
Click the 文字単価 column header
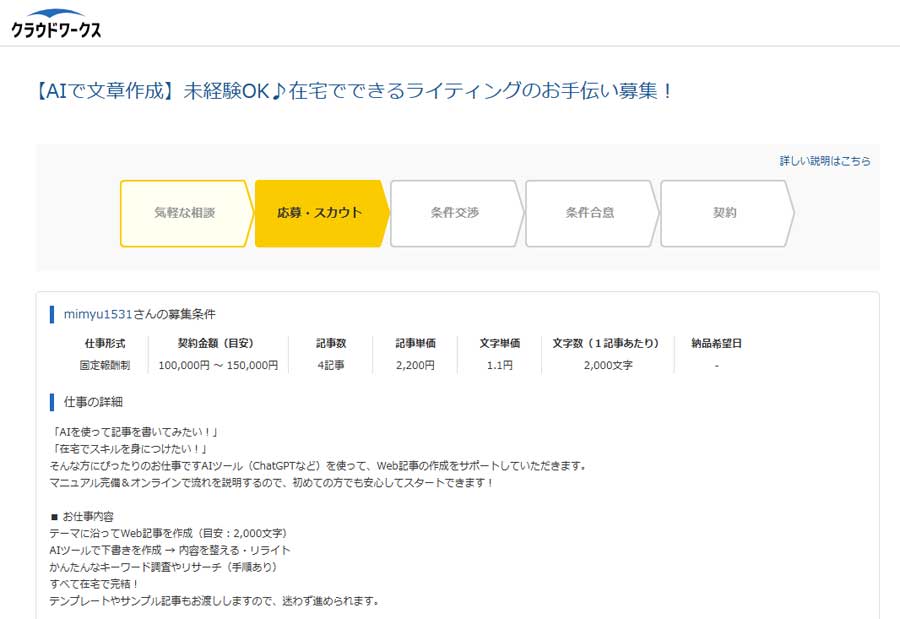(499, 343)
